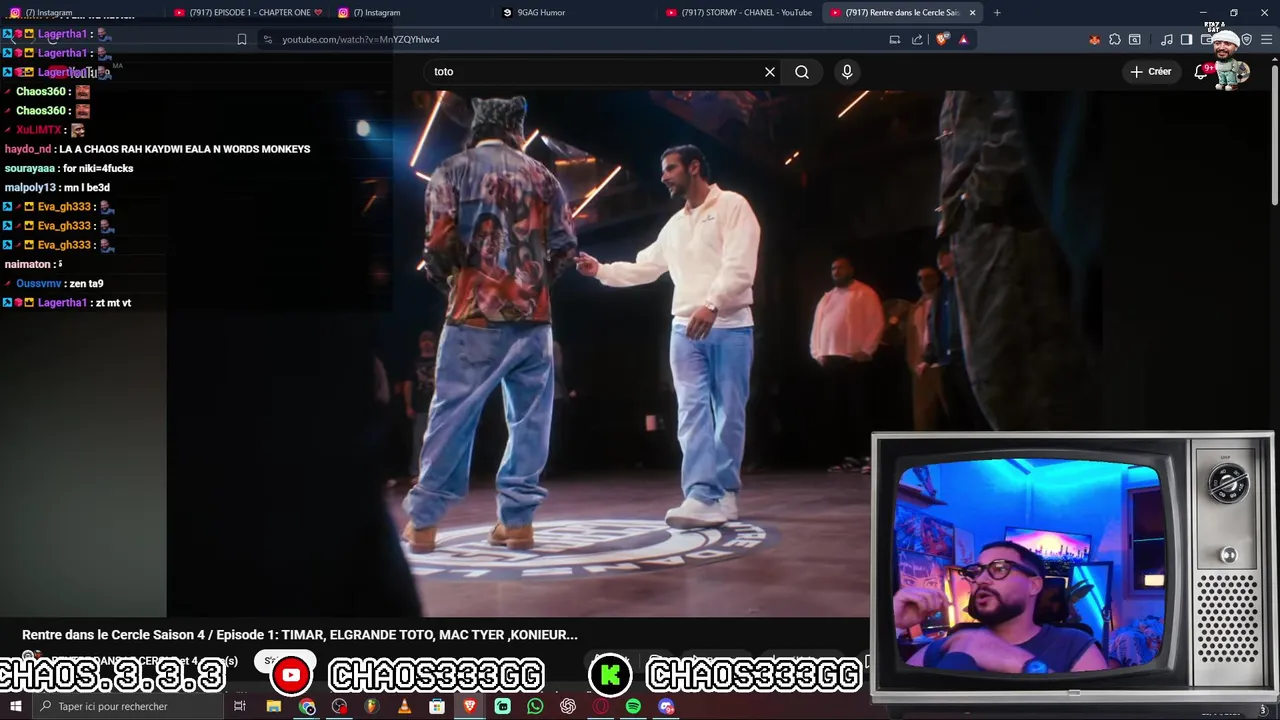The image size is (1280, 720).
Task: Click malpoly13's chat message mn l be3d
Action: tap(57, 187)
